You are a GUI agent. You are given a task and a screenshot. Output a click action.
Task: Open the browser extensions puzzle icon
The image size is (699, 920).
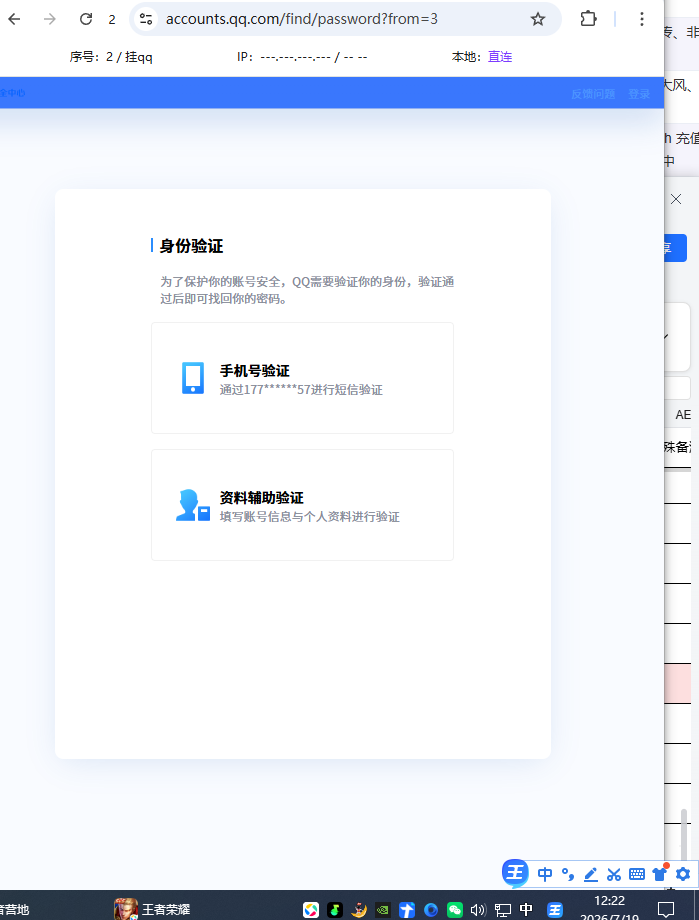tap(588, 19)
